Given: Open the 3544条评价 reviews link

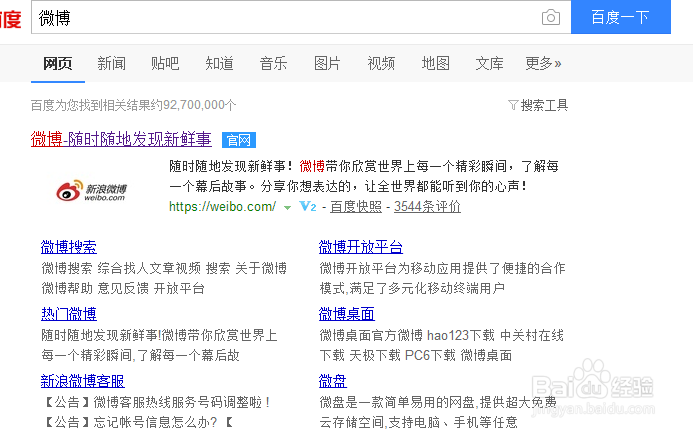Looking at the screenshot, I should click(427, 206).
